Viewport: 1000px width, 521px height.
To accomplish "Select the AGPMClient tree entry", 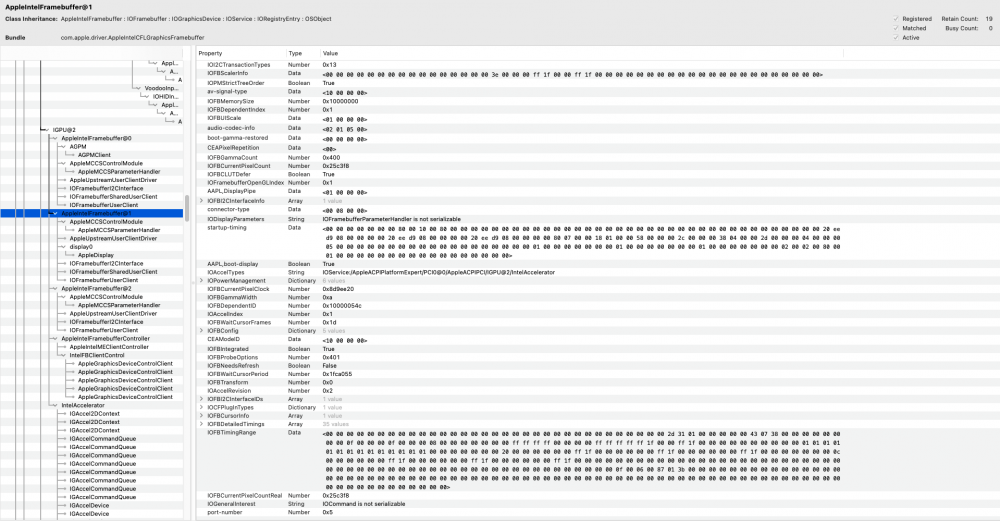I will tap(94, 155).
